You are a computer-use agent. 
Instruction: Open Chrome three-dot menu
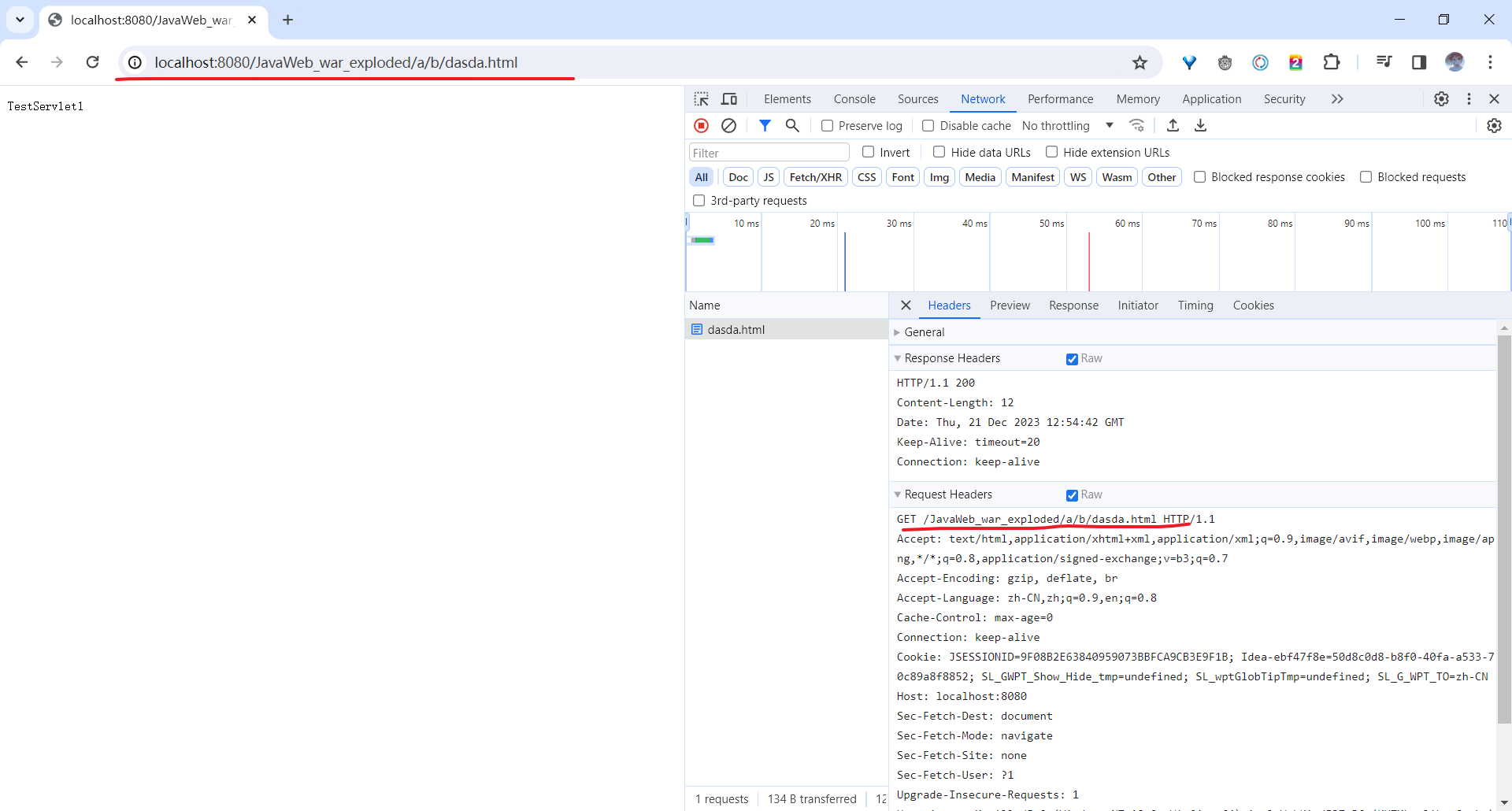(1490, 62)
